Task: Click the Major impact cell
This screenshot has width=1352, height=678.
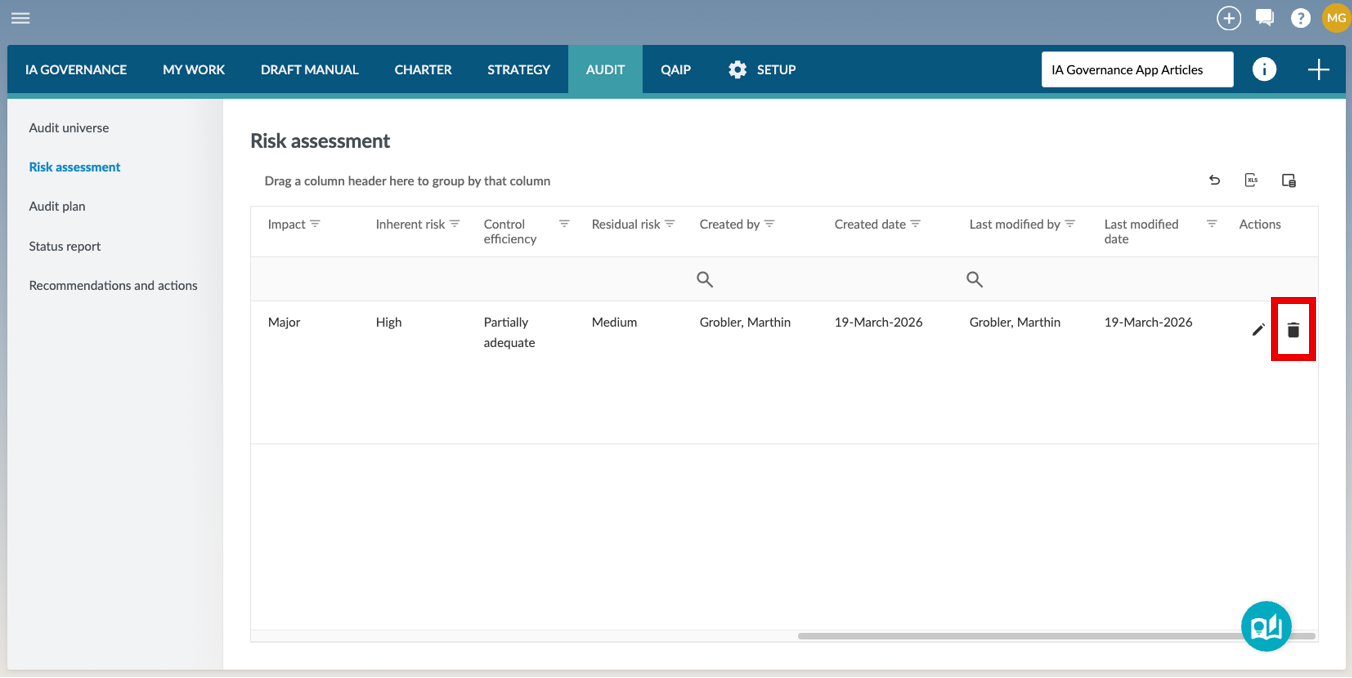Action: pyautogui.click(x=284, y=322)
